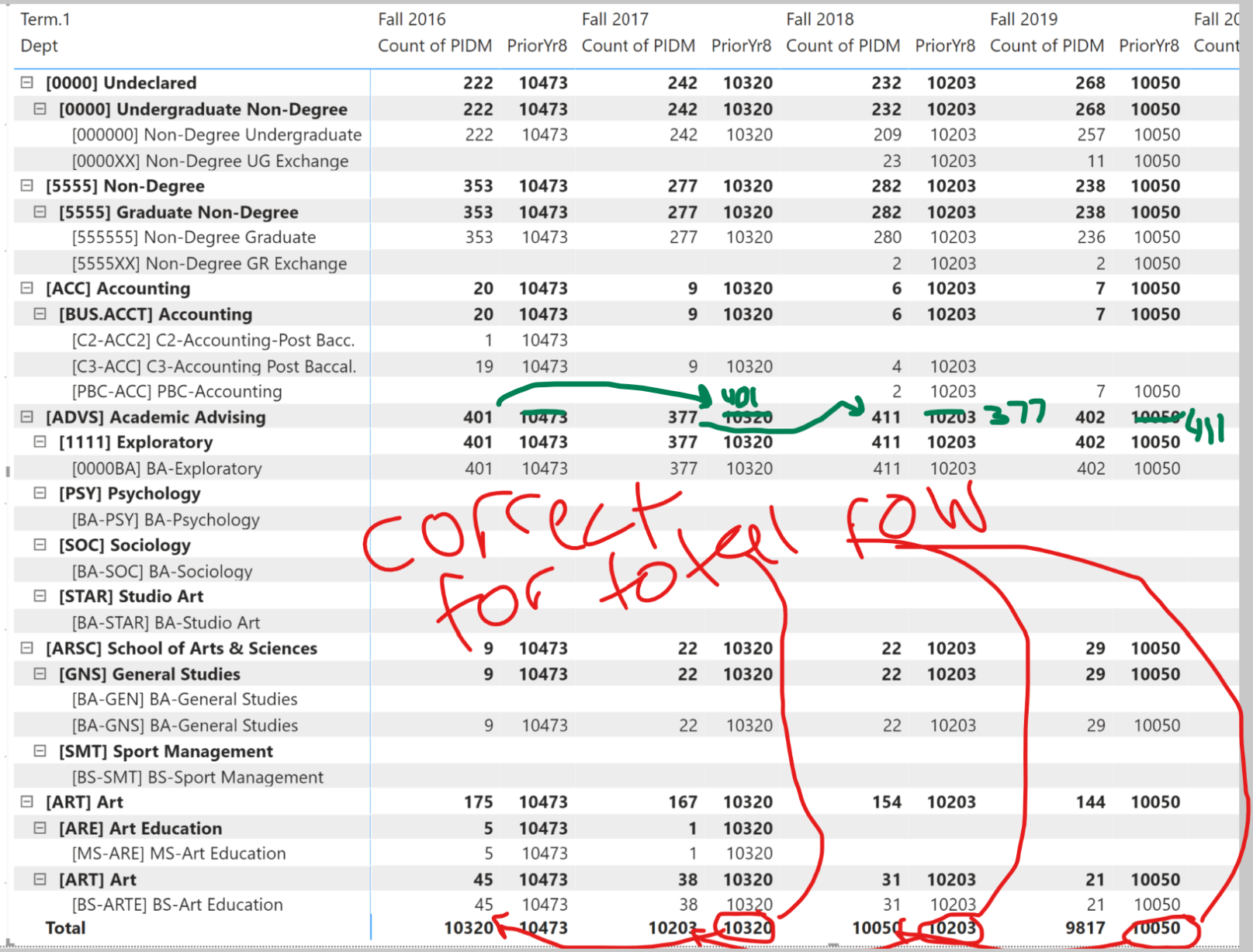Collapse the [5555] Non-Degree row
This screenshot has width=1253, height=952.
(x=27, y=185)
